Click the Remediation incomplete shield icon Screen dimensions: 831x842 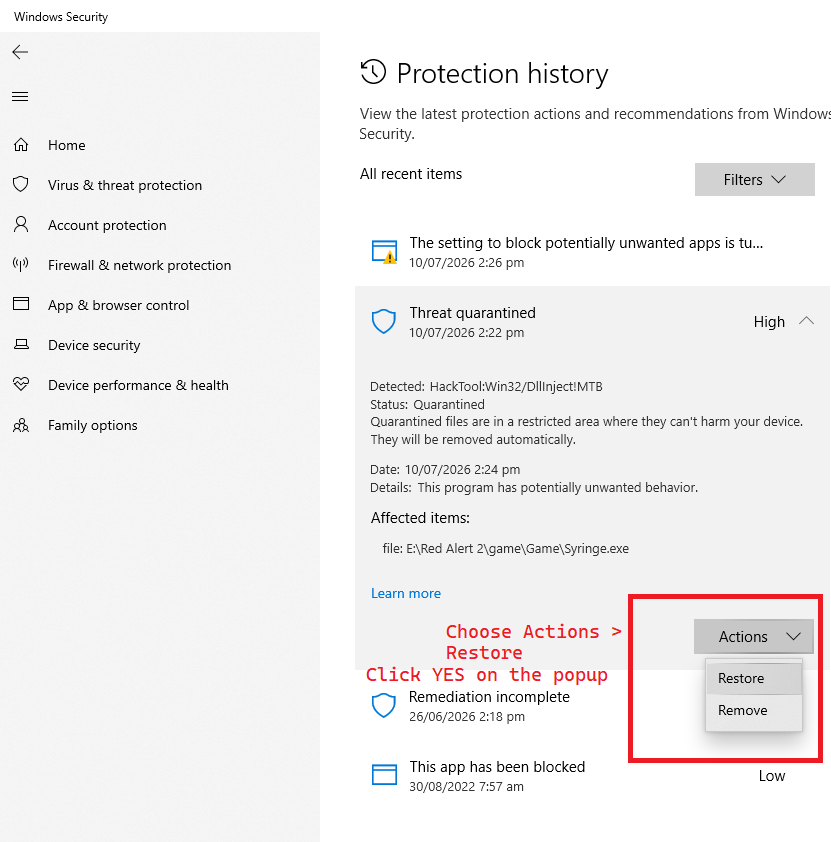tap(384, 706)
